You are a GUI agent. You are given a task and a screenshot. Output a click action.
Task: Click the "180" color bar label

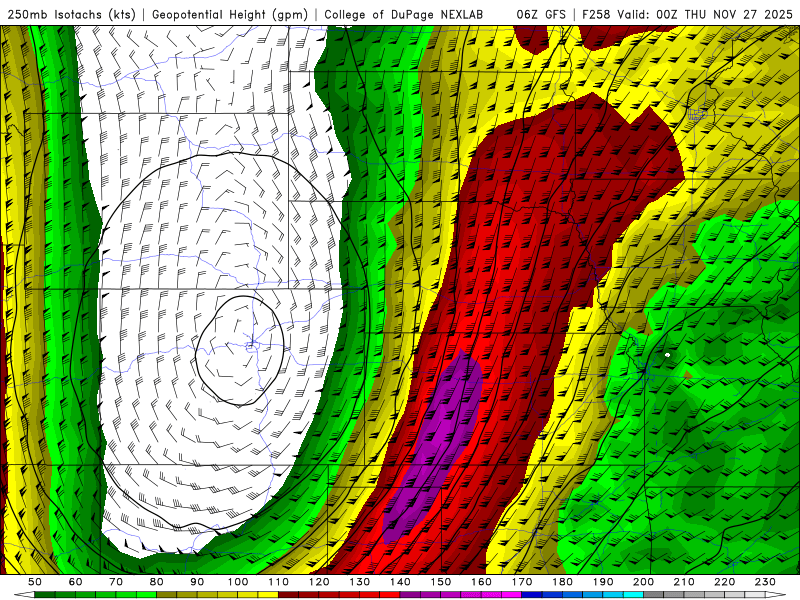coord(562,582)
